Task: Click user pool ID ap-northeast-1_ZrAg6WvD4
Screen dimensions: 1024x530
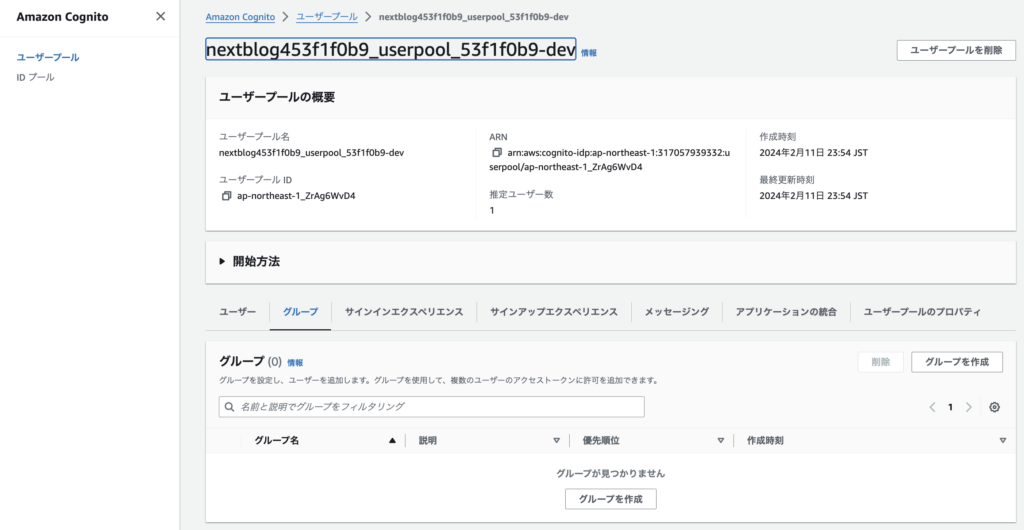Action: click(295, 196)
